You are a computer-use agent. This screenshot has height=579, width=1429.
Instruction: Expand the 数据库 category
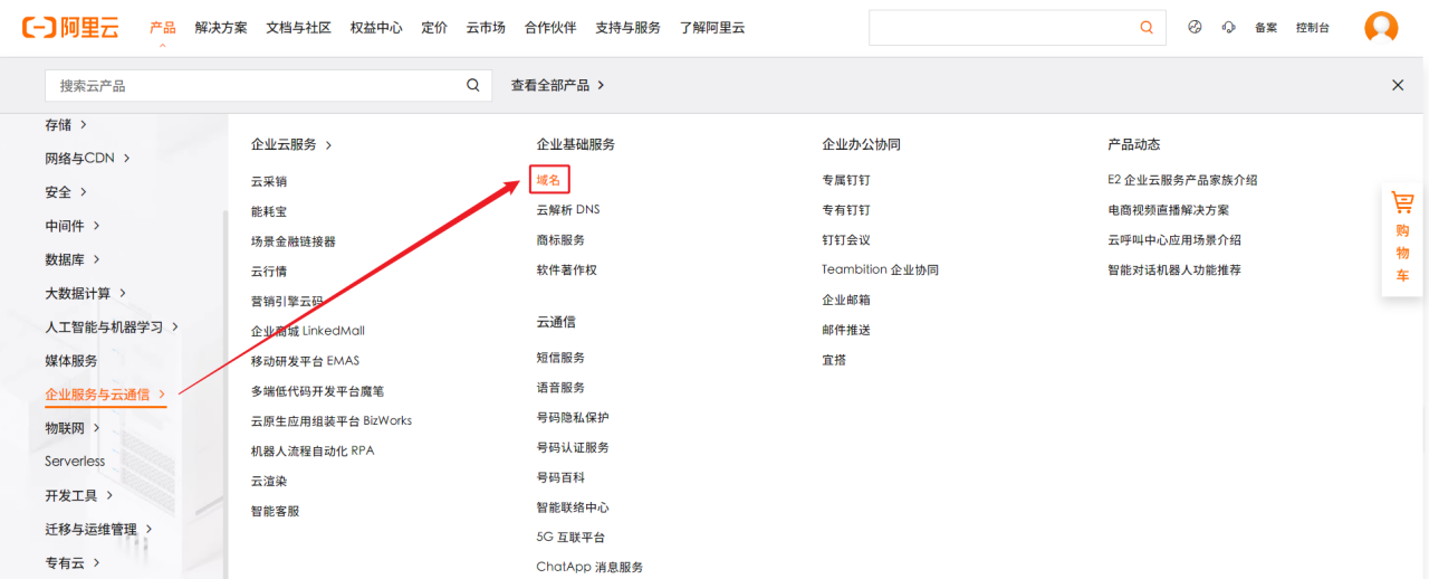[x=73, y=260]
